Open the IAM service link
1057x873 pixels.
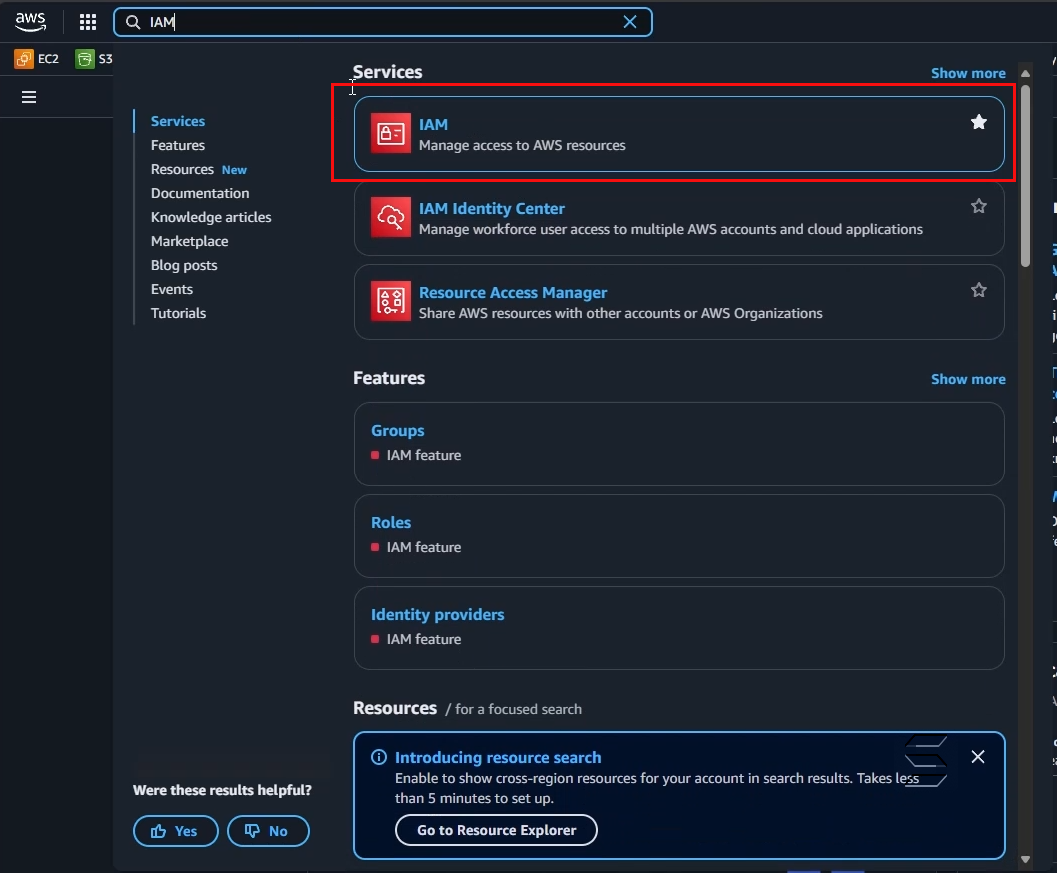(433, 125)
